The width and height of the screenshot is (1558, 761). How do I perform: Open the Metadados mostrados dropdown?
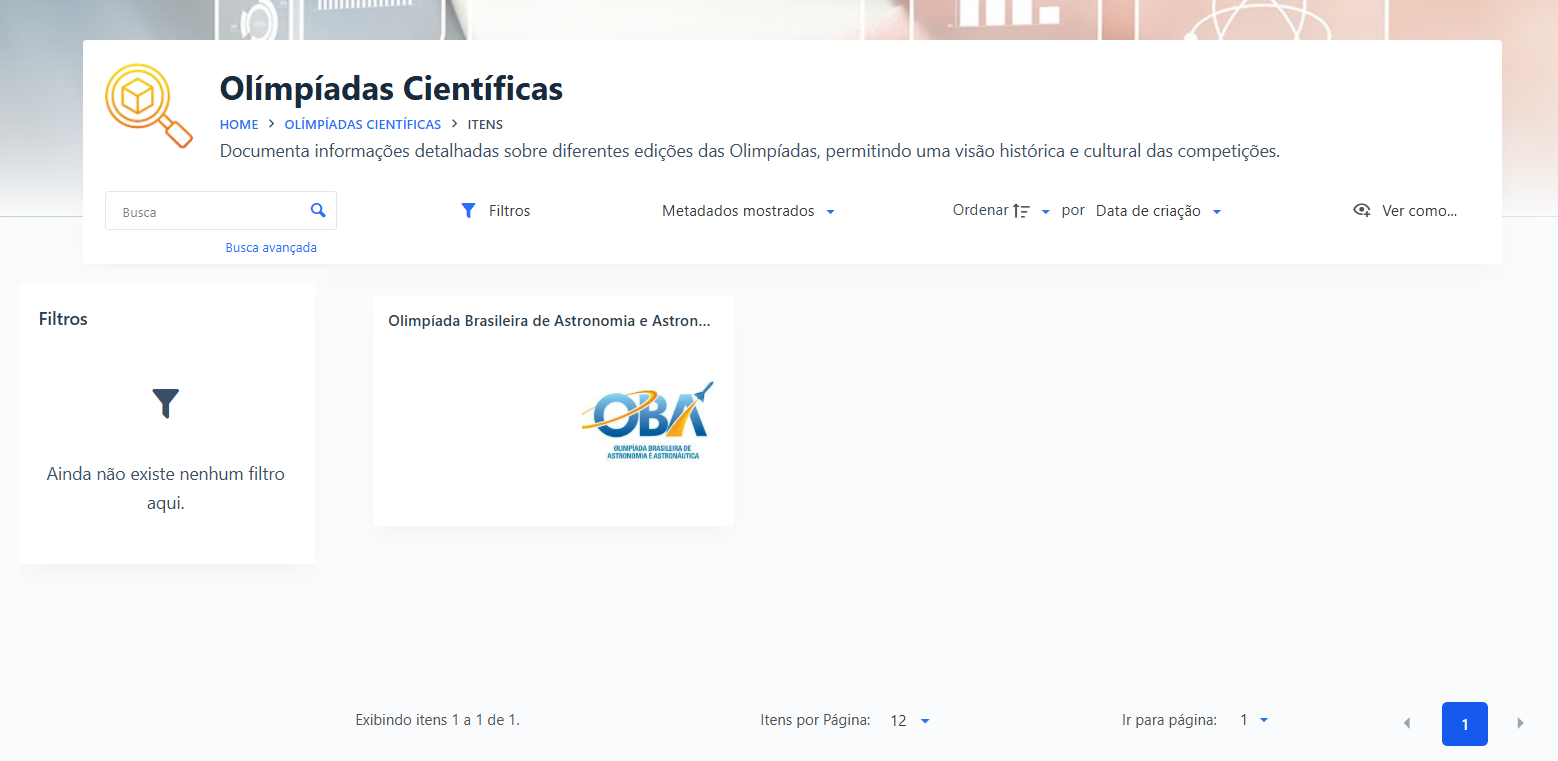click(x=748, y=211)
